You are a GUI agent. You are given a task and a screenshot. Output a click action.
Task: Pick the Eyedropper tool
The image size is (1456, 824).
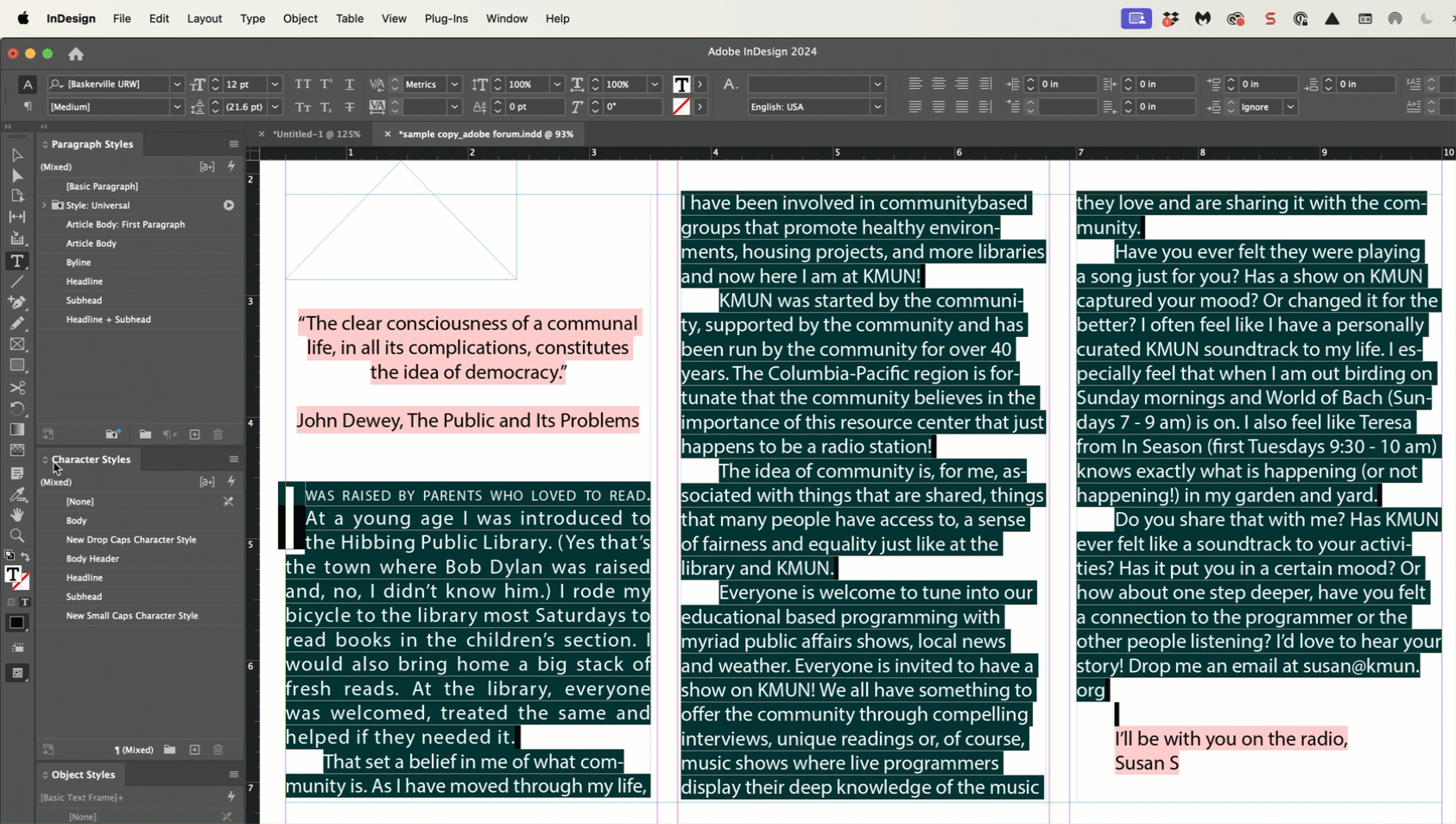[16, 494]
